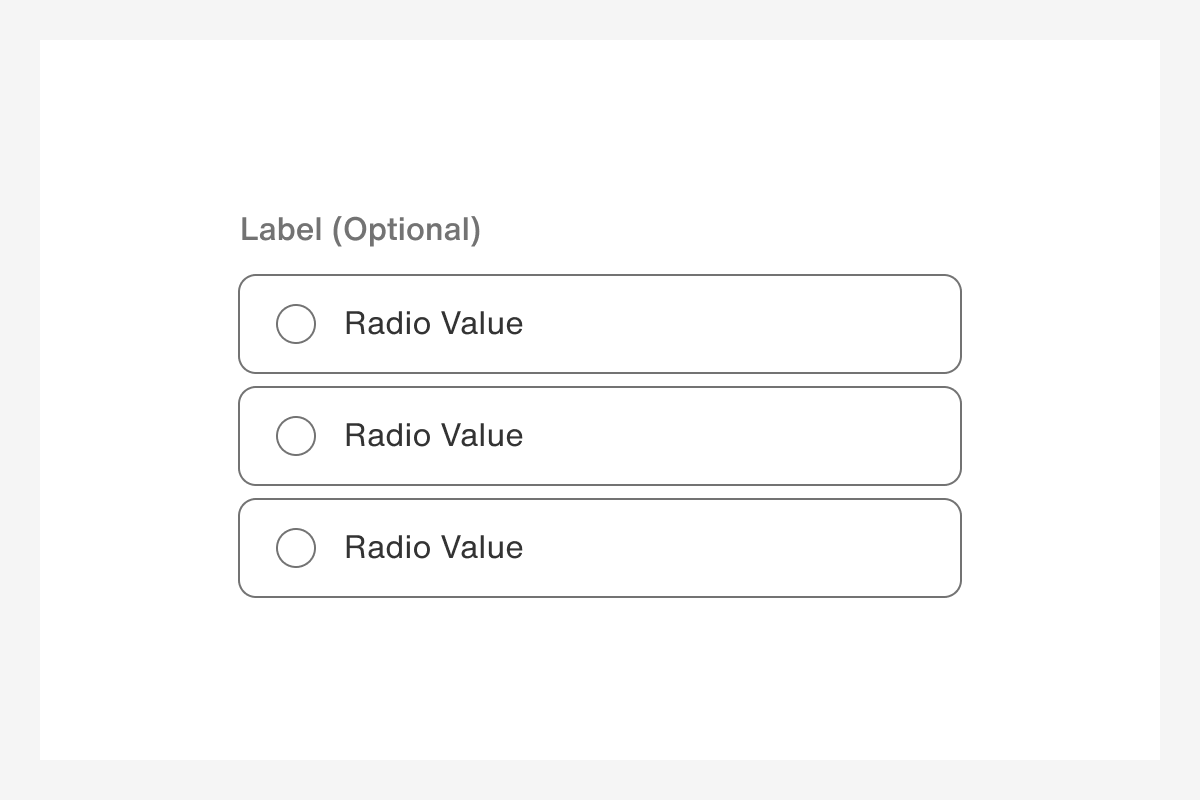Click the bottom Radio Value text label
1200x800 pixels.
(433, 548)
